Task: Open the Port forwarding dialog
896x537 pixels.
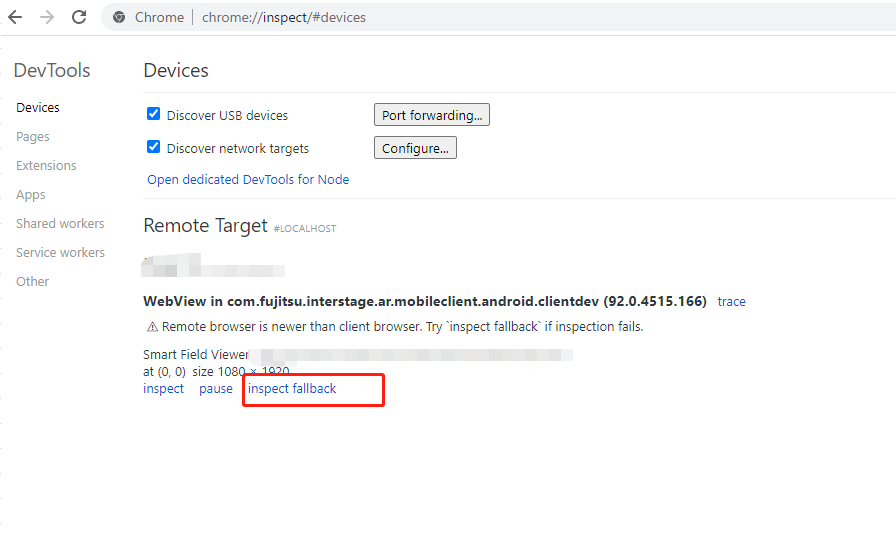Action: pyautogui.click(x=432, y=115)
